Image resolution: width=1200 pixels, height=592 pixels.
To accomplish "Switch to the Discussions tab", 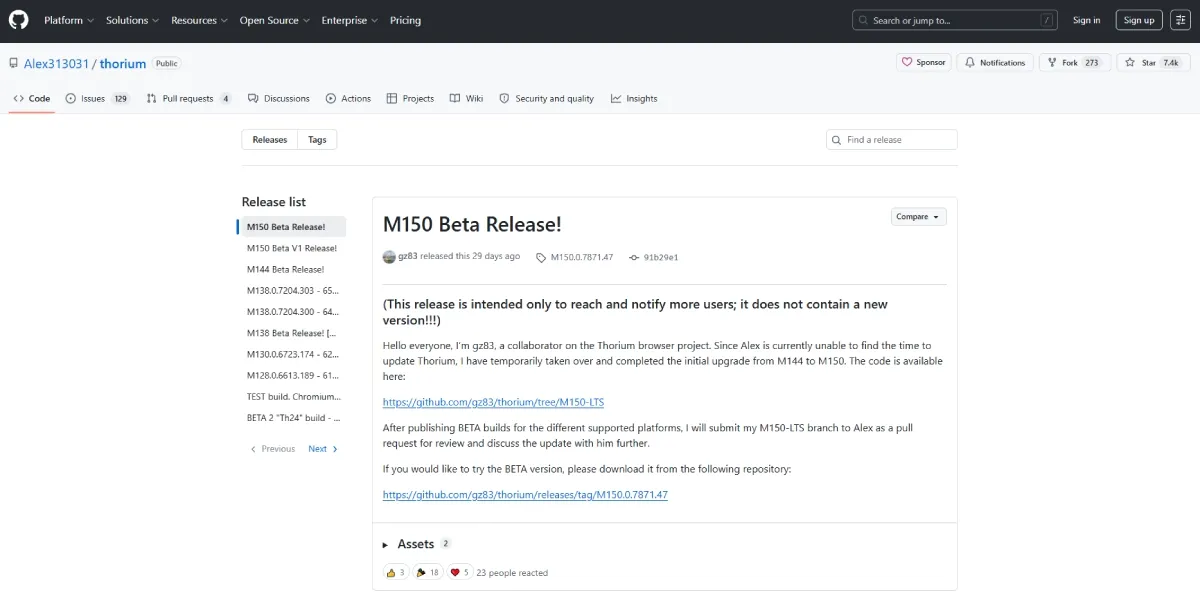I will coord(279,98).
